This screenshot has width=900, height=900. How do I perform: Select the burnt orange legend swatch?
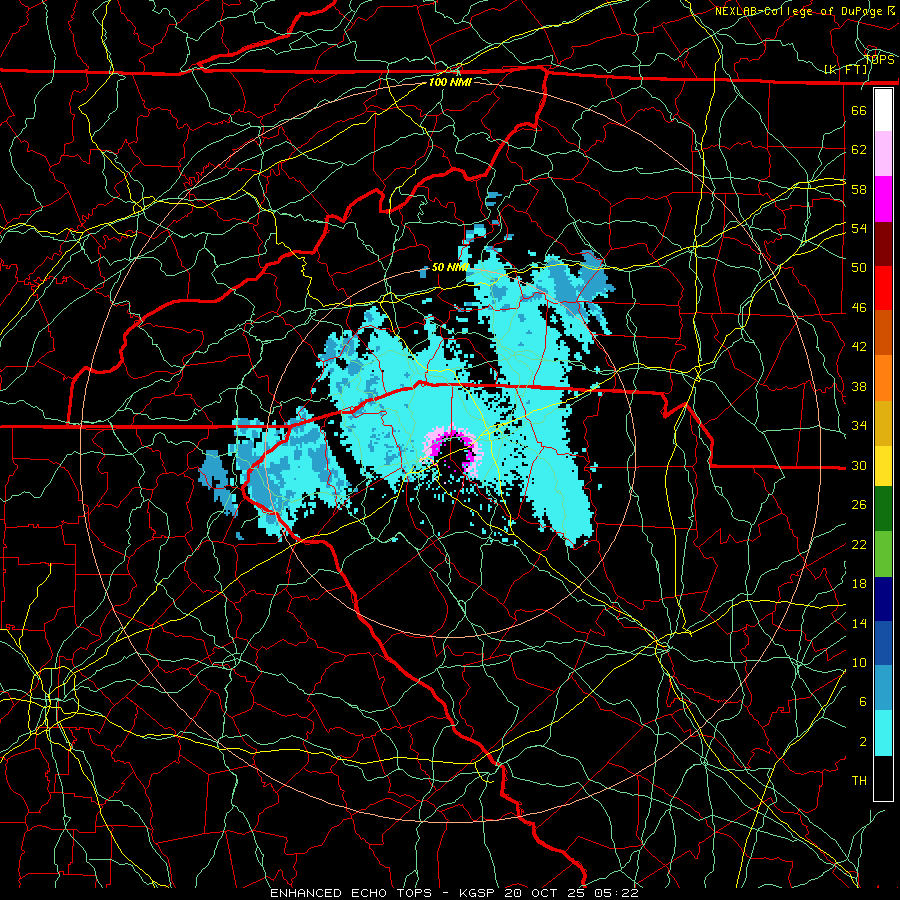coord(883,332)
